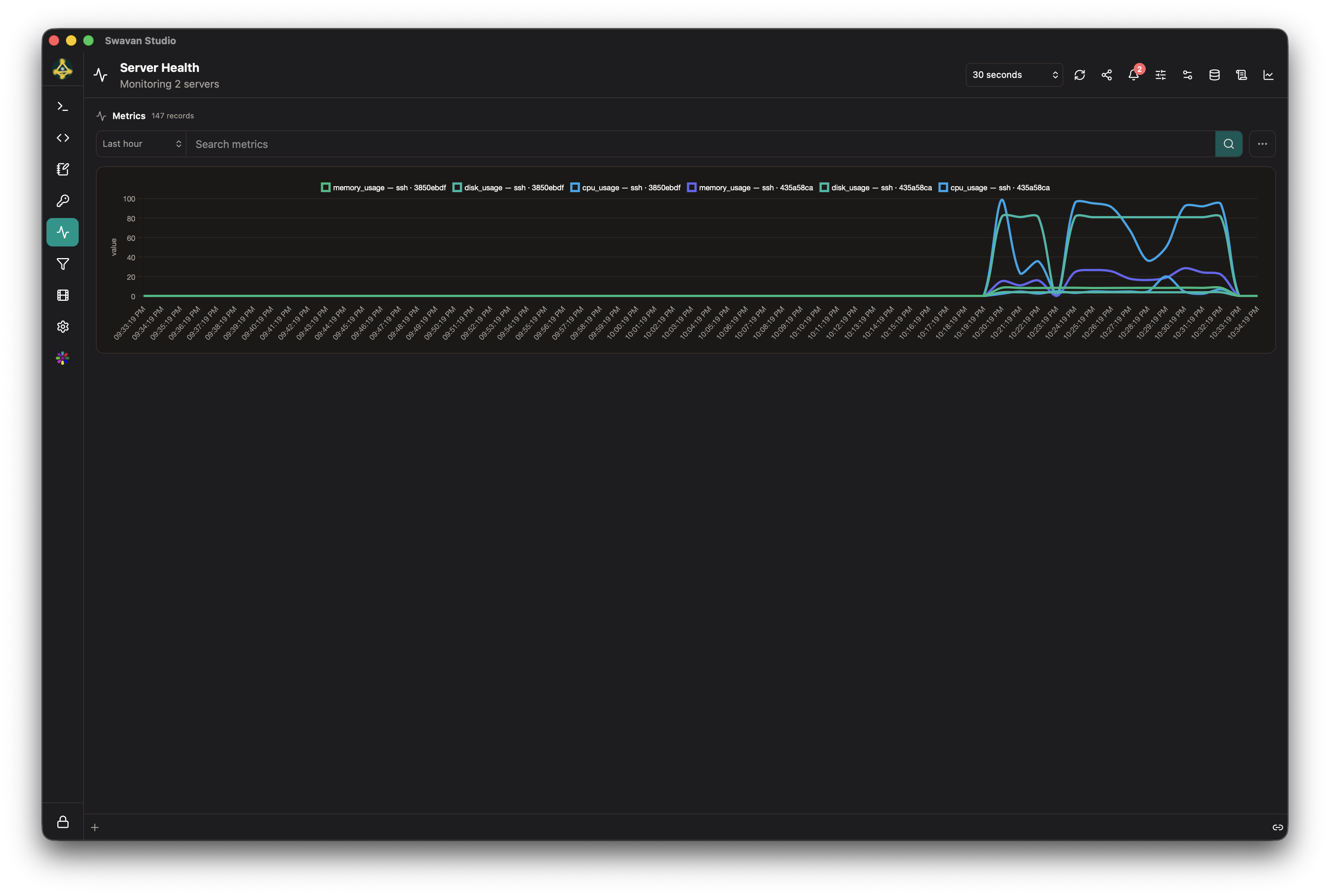Toggle disk_usage ssh 3850ebdf legend series
The image size is (1330, 896).
click(x=508, y=187)
